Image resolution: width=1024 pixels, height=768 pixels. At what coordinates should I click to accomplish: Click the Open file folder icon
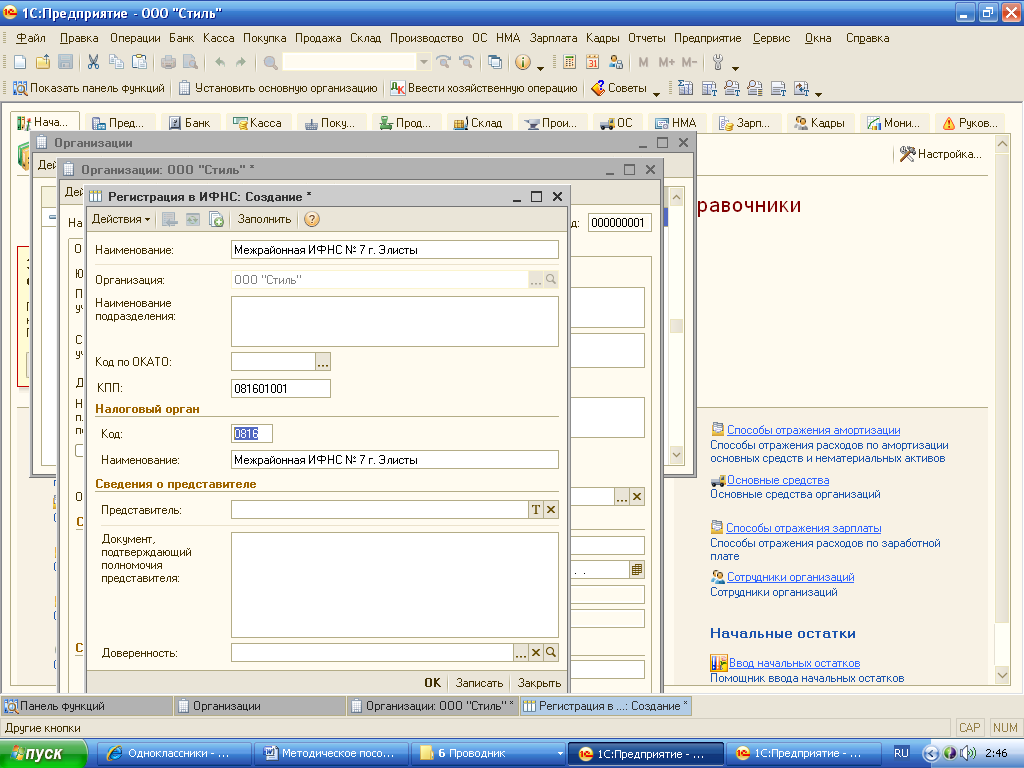point(42,62)
